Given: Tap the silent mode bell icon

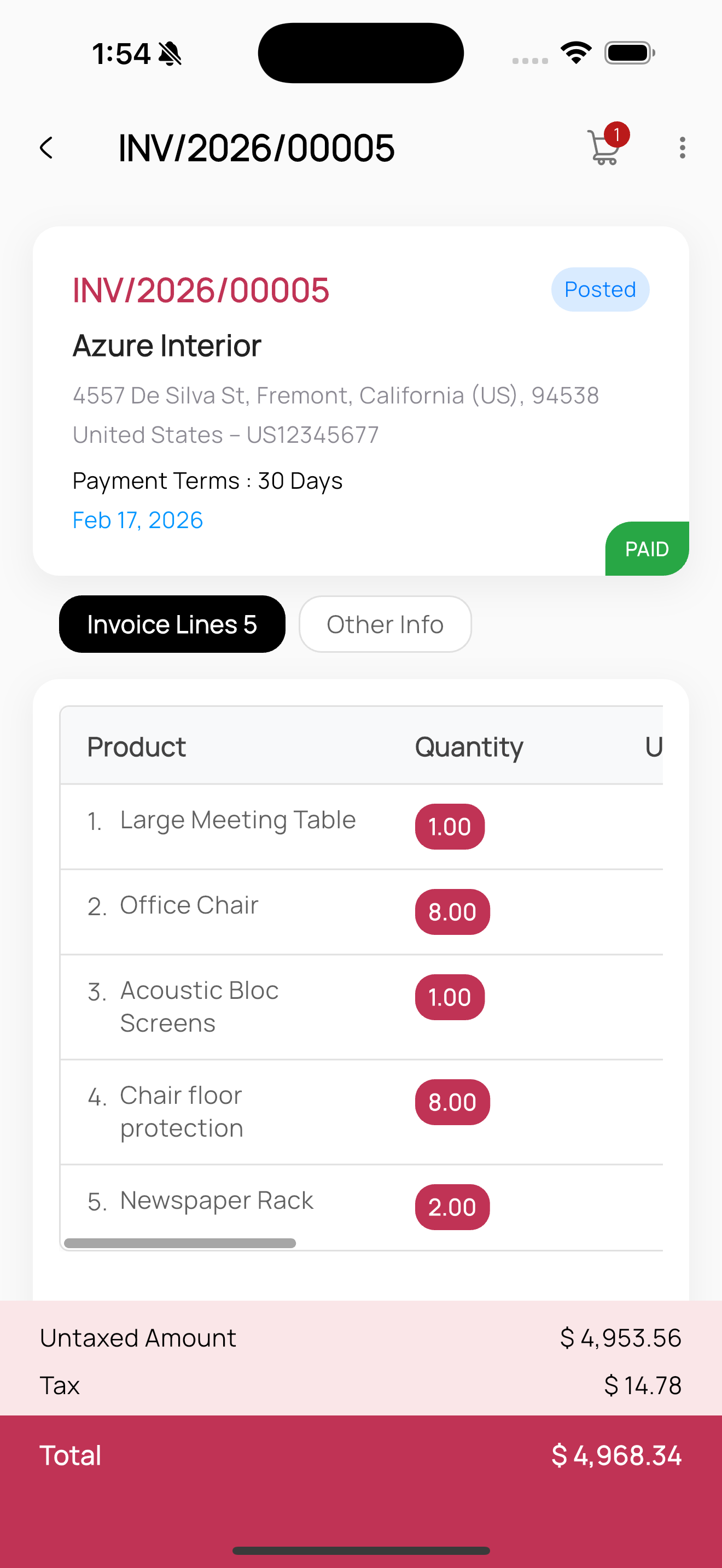Looking at the screenshot, I should tap(170, 54).
